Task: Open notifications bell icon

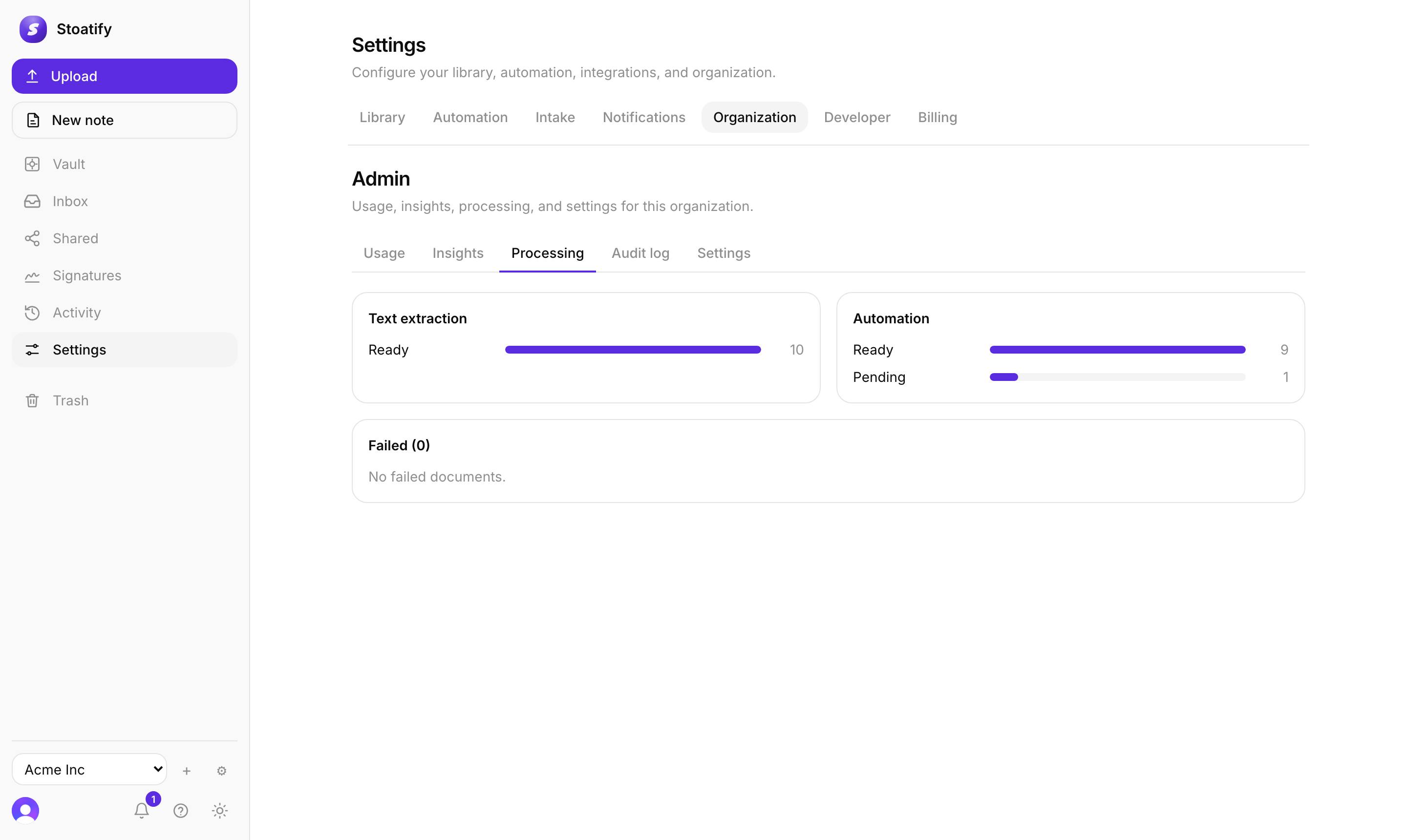Action: (142, 811)
